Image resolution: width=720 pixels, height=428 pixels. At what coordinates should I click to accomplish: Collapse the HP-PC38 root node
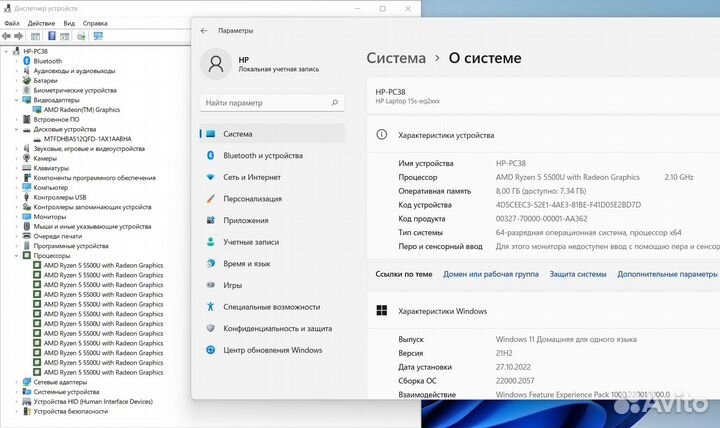6,51
